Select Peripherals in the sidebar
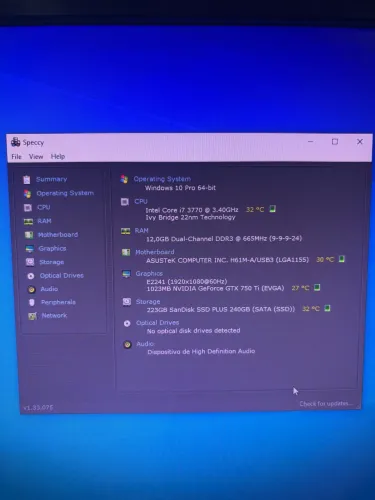This screenshot has width=375, height=500. pos(58,302)
